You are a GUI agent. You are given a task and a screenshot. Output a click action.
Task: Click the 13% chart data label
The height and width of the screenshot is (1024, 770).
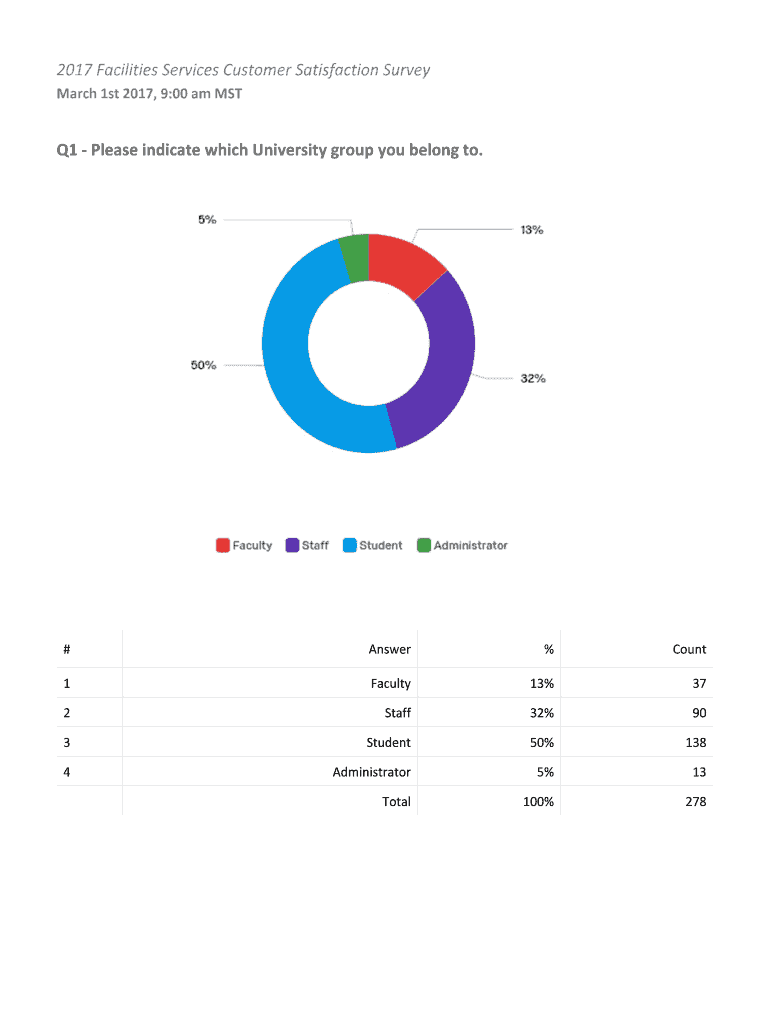[531, 230]
